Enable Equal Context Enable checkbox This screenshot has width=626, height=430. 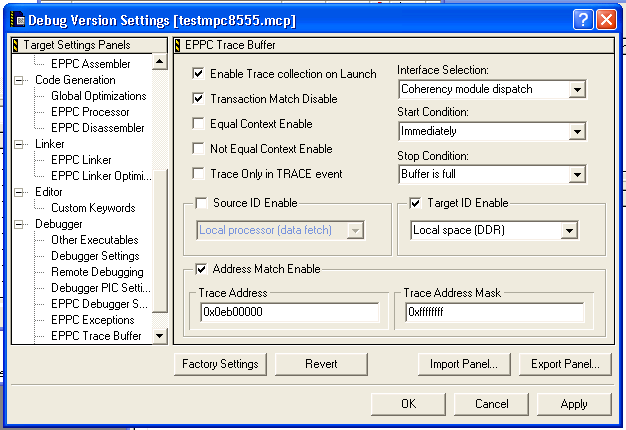[198, 123]
